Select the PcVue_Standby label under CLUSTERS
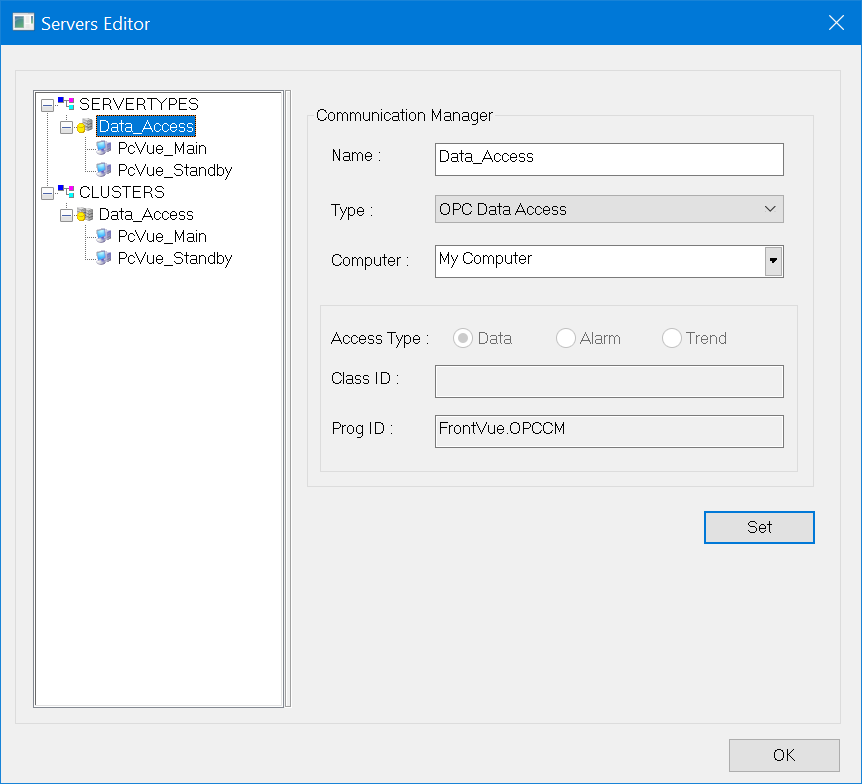 point(175,258)
